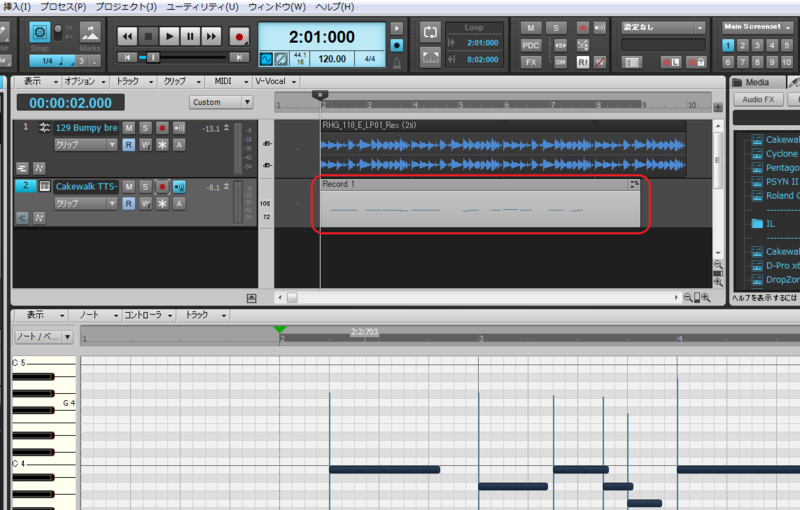800x510 pixels.
Task: Select screenset number 10
Action: [x=786, y=62]
